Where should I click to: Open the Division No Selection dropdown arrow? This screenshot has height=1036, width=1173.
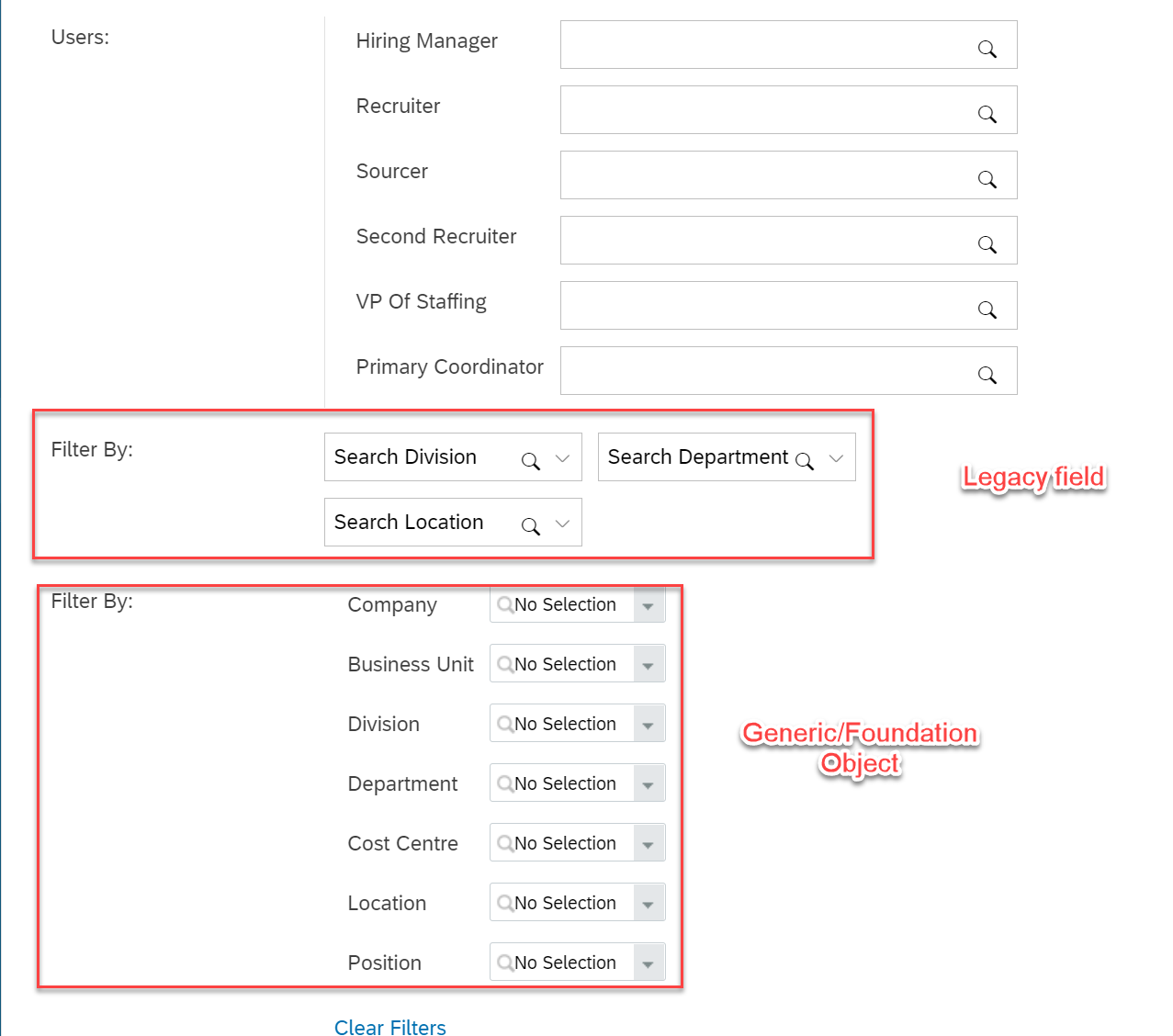point(649,725)
